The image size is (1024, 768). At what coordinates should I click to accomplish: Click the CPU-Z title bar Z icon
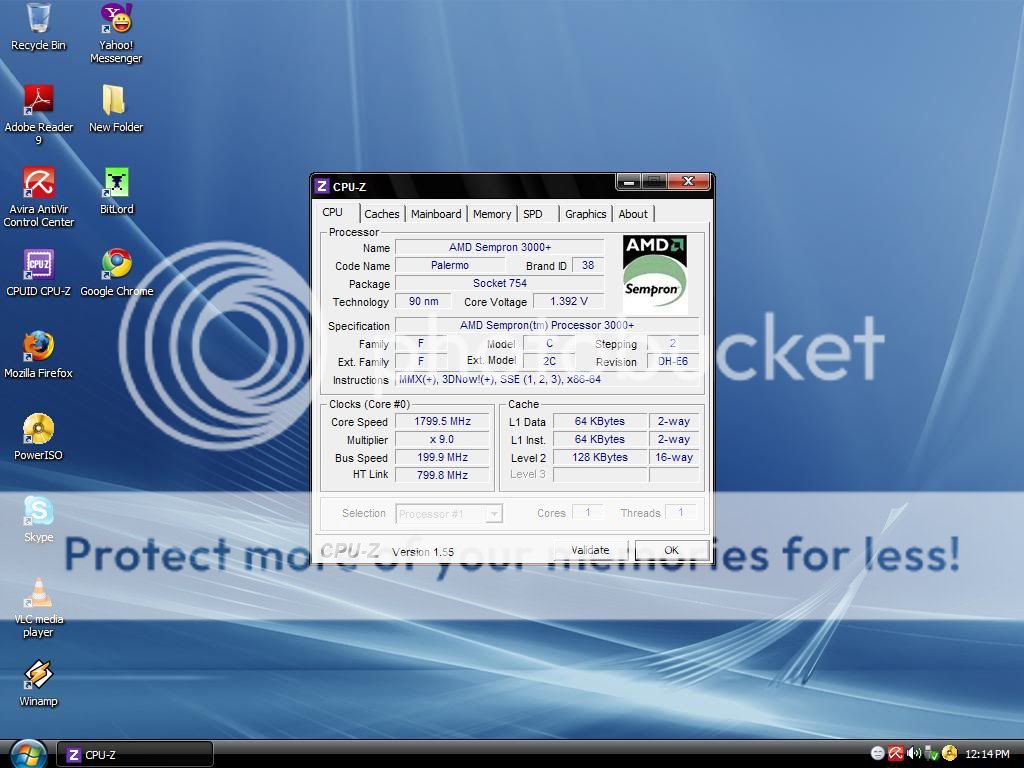[x=321, y=186]
